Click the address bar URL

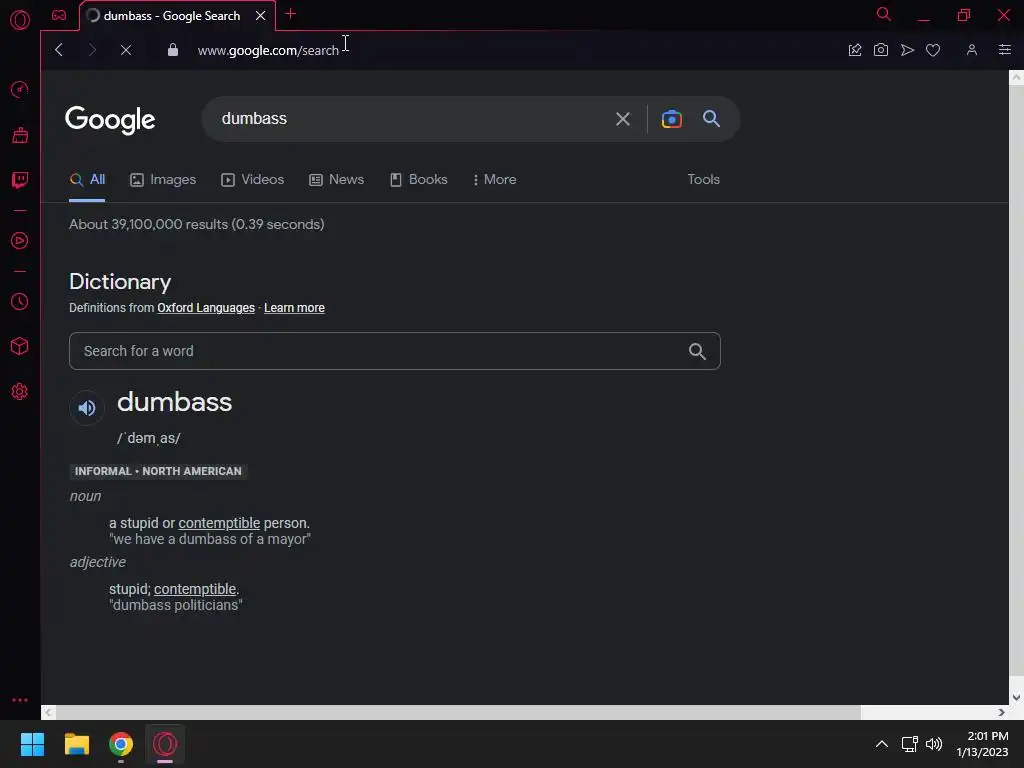268,50
